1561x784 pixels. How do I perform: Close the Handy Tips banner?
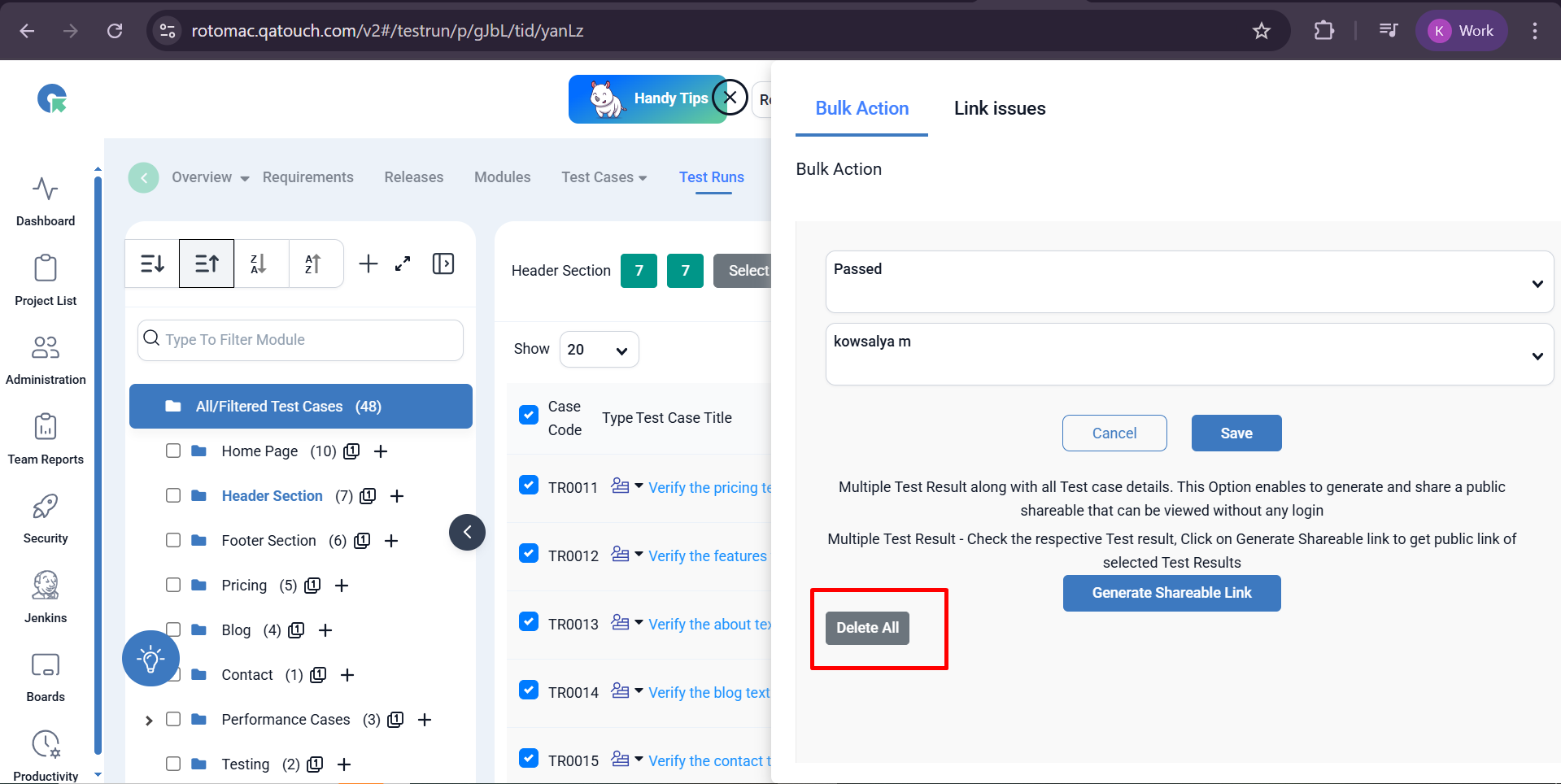tap(730, 98)
